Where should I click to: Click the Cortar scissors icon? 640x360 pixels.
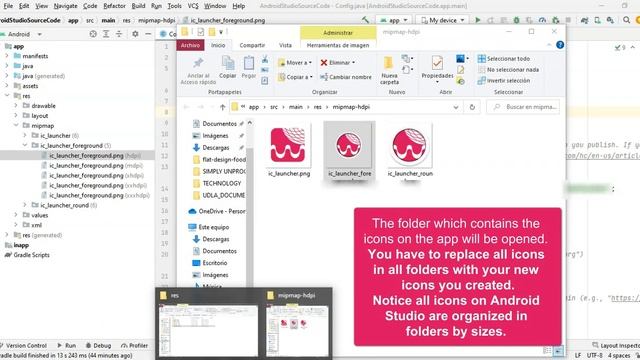265,59
